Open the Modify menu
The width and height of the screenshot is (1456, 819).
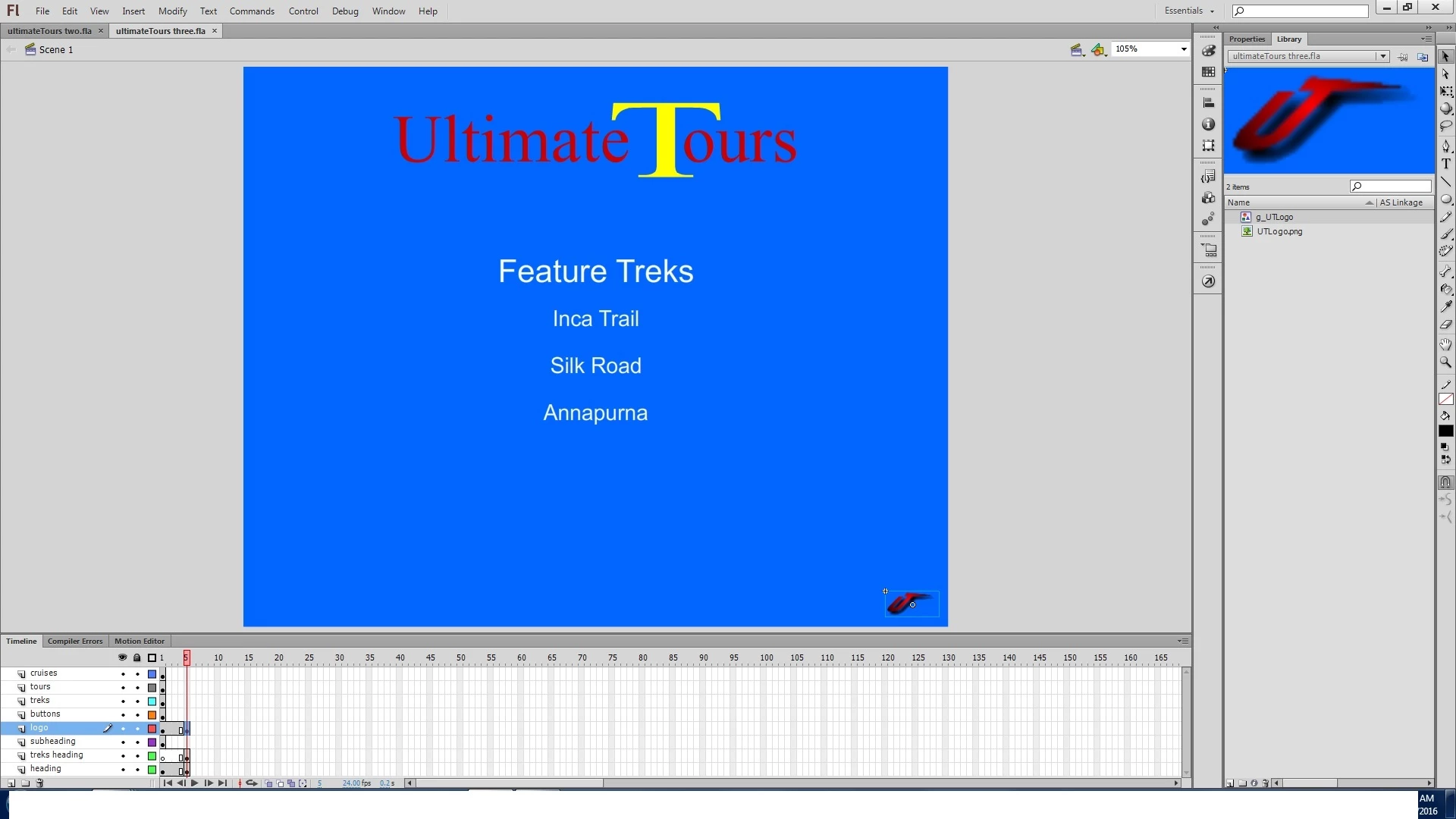click(172, 11)
